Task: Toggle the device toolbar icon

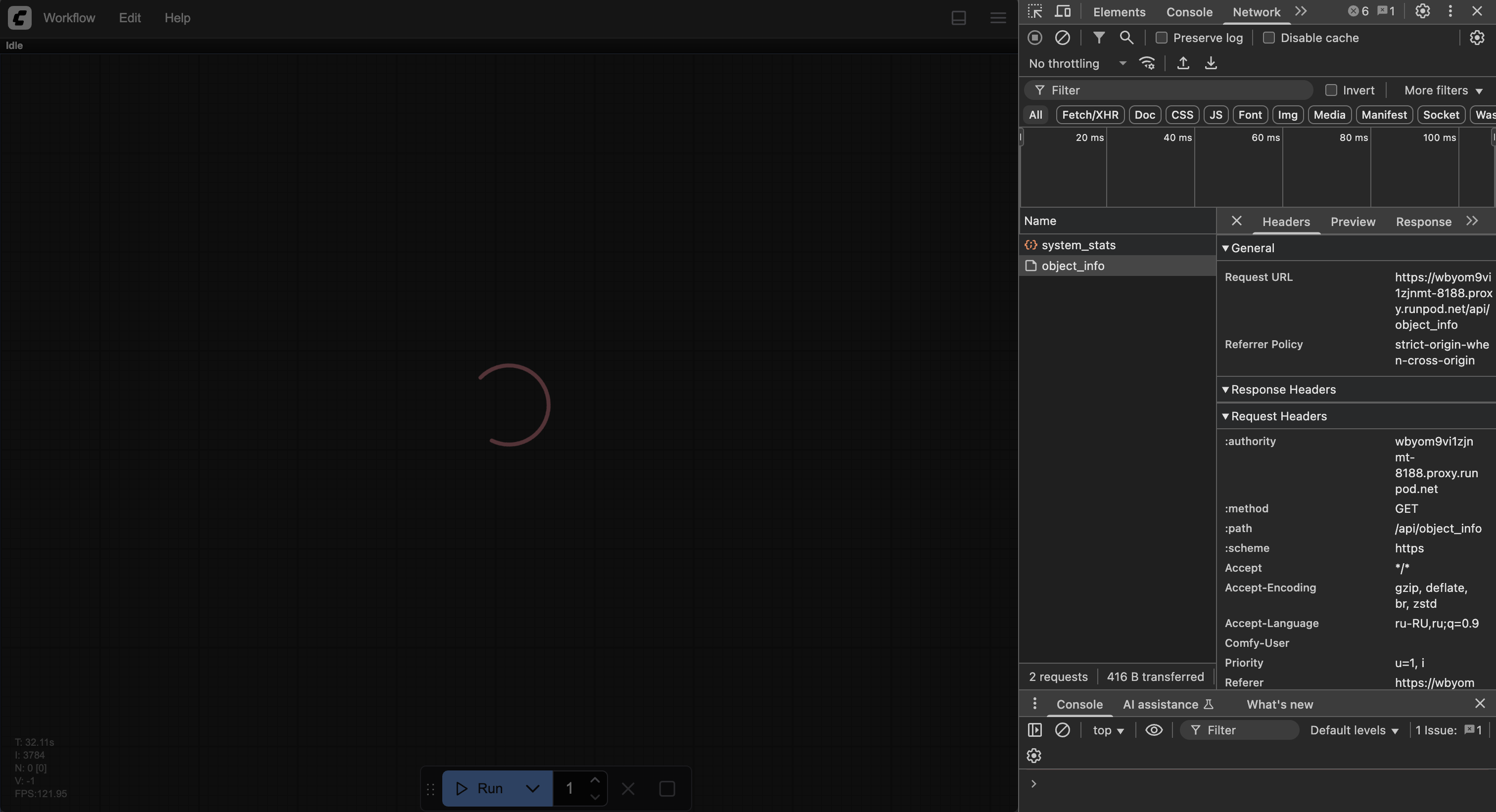Action: point(1063,11)
